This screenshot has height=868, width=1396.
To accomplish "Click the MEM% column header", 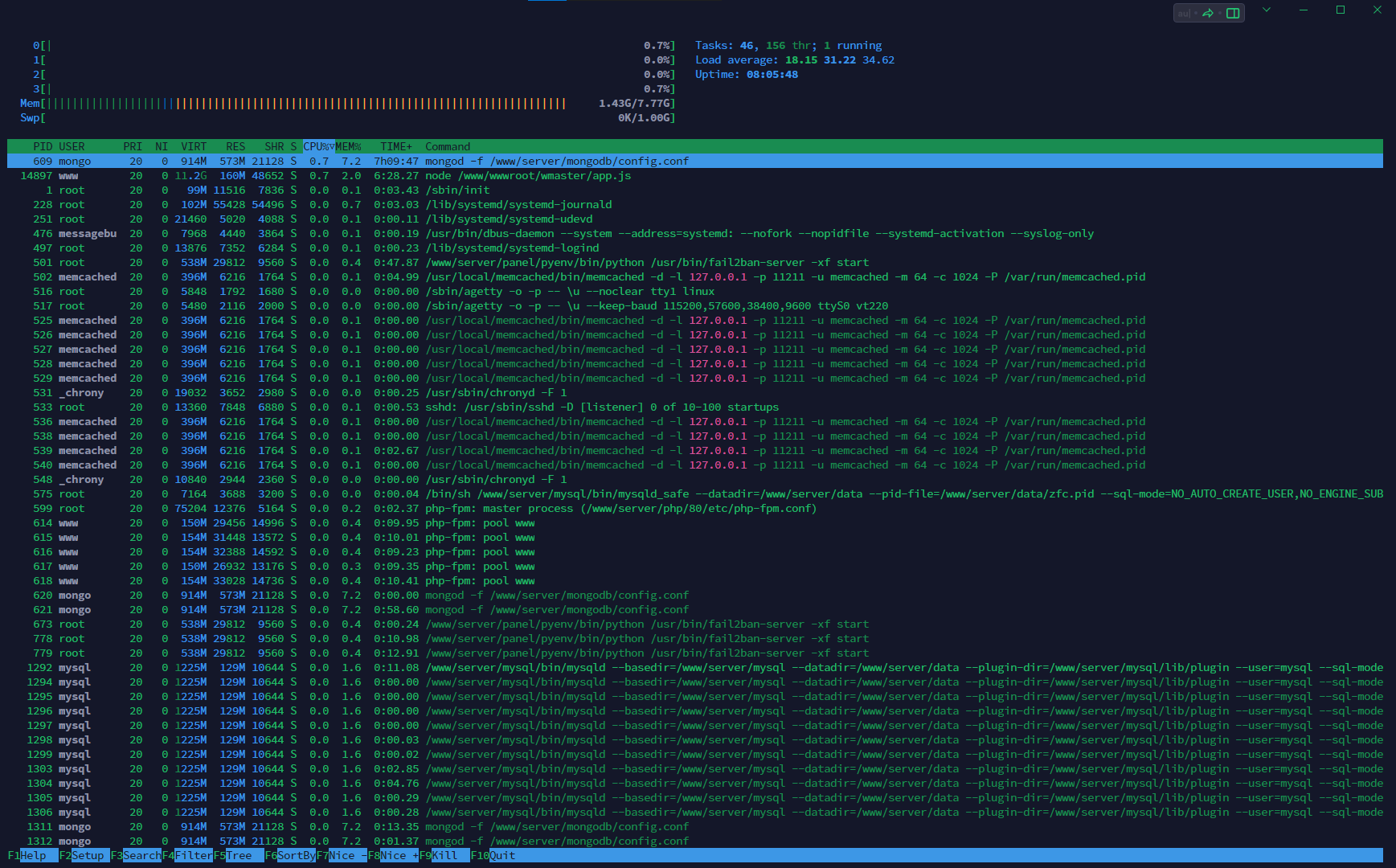I will coord(349,146).
